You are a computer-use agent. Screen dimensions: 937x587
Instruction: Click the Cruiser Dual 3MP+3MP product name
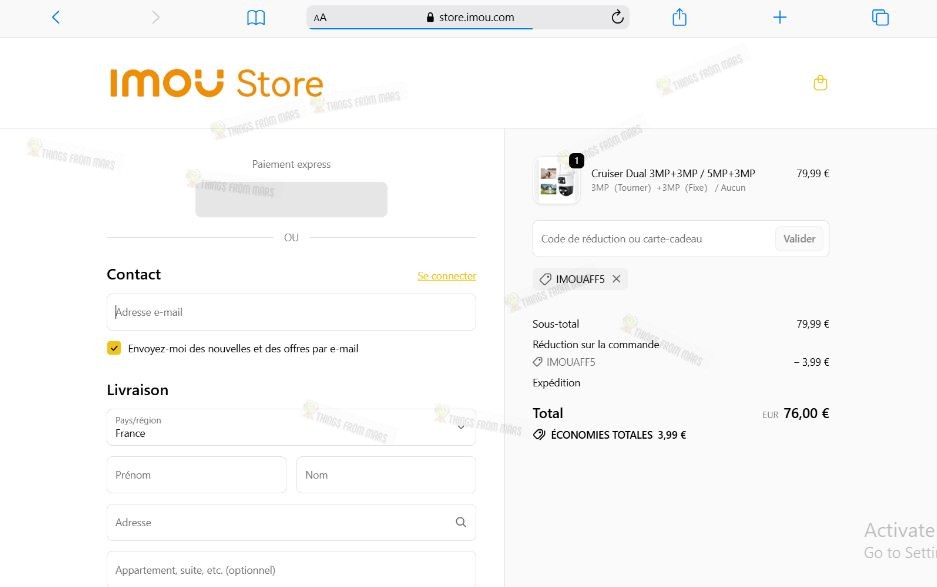coord(673,173)
